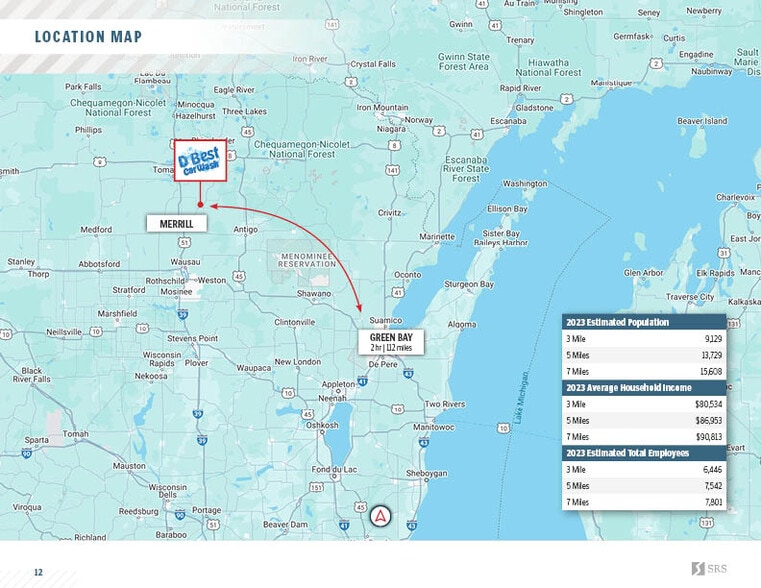Click the LOCATION MAP page title
This screenshot has width=761, height=588.
point(88,37)
